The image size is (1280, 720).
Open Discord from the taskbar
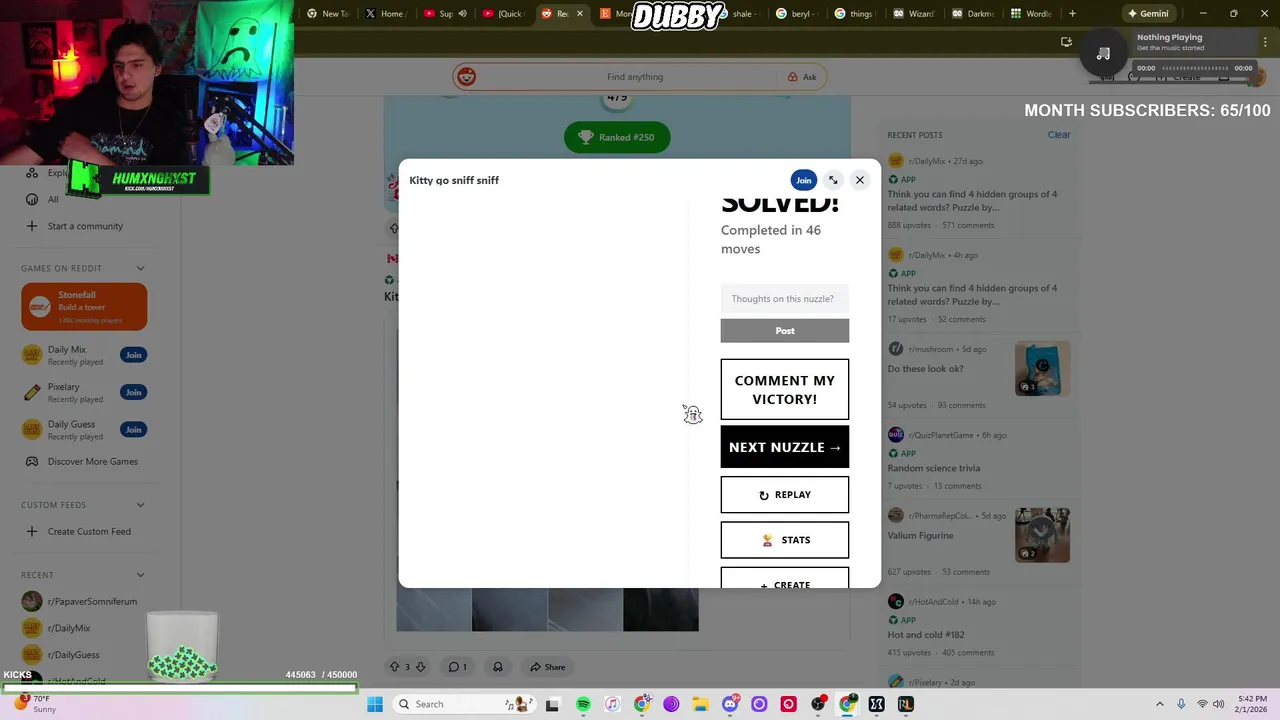[730, 704]
